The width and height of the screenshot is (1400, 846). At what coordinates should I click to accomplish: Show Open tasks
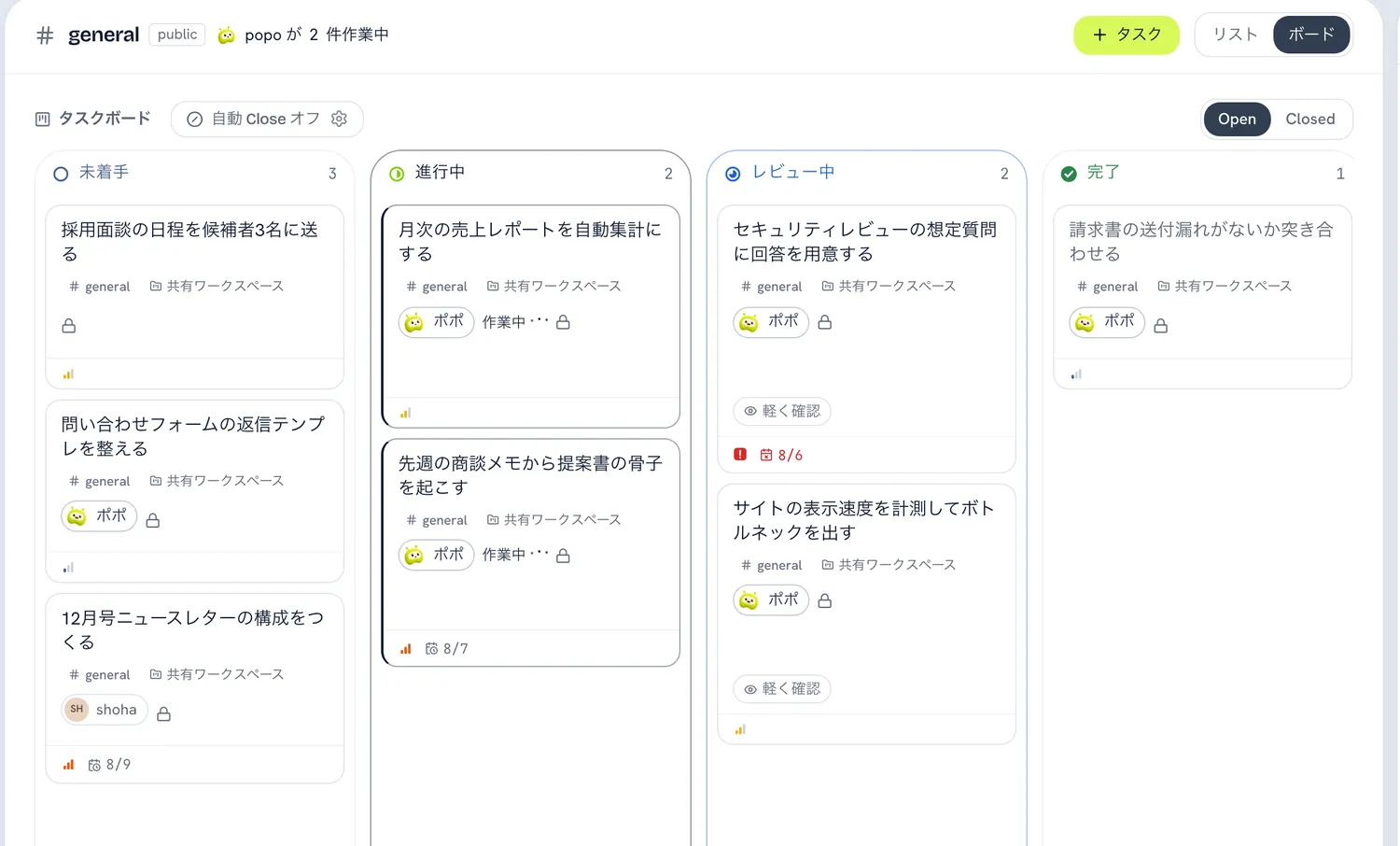point(1237,119)
